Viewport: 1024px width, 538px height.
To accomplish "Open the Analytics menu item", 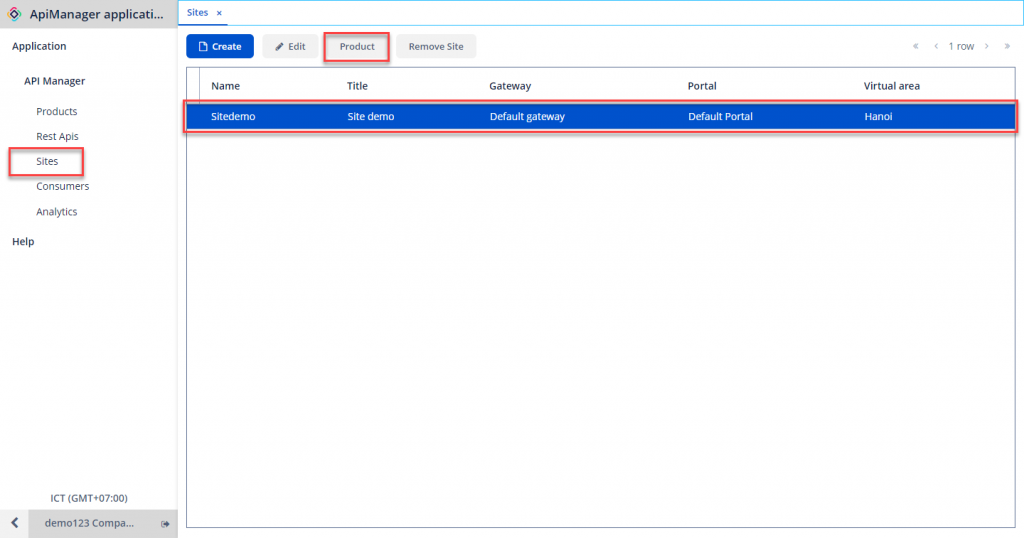I will pyautogui.click(x=57, y=211).
